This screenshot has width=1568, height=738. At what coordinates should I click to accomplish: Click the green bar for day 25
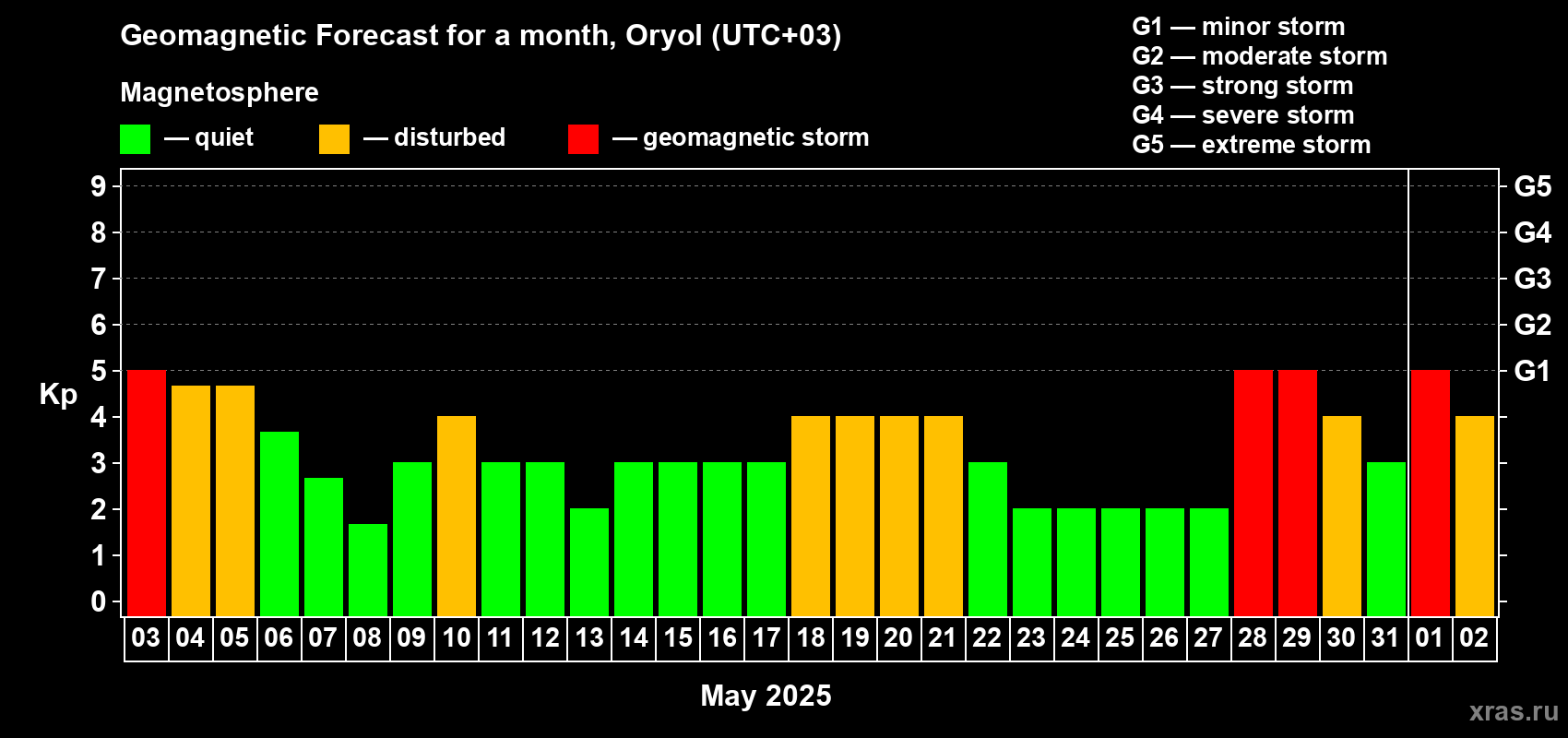click(1121, 562)
